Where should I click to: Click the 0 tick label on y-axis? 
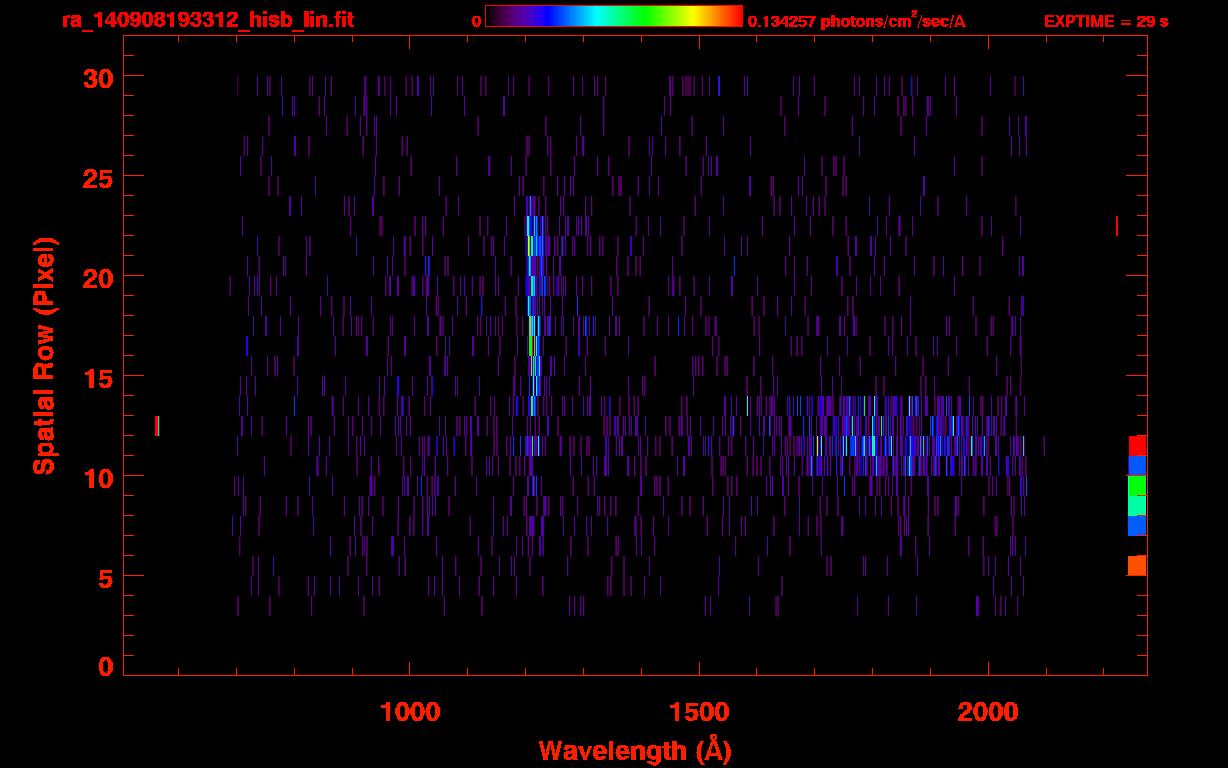point(105,666)
